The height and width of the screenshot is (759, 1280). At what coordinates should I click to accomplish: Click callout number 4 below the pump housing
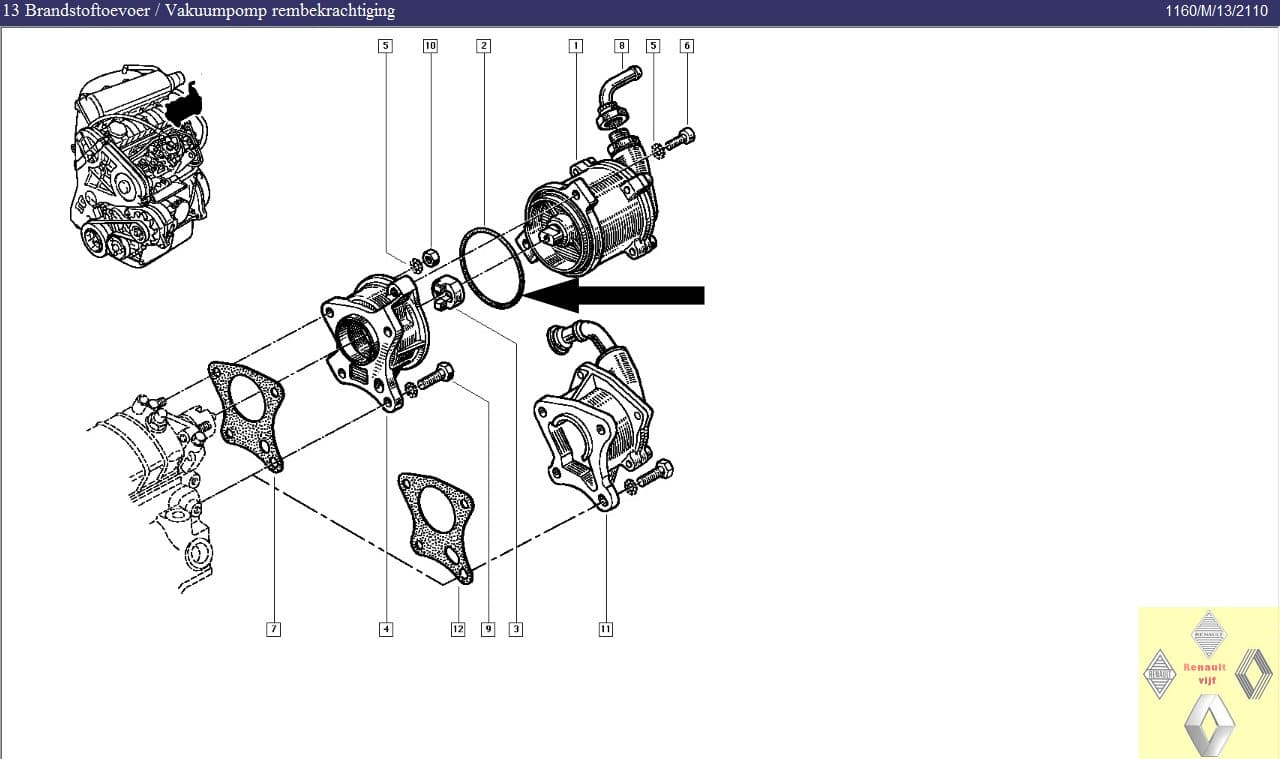tap(386, 629)
